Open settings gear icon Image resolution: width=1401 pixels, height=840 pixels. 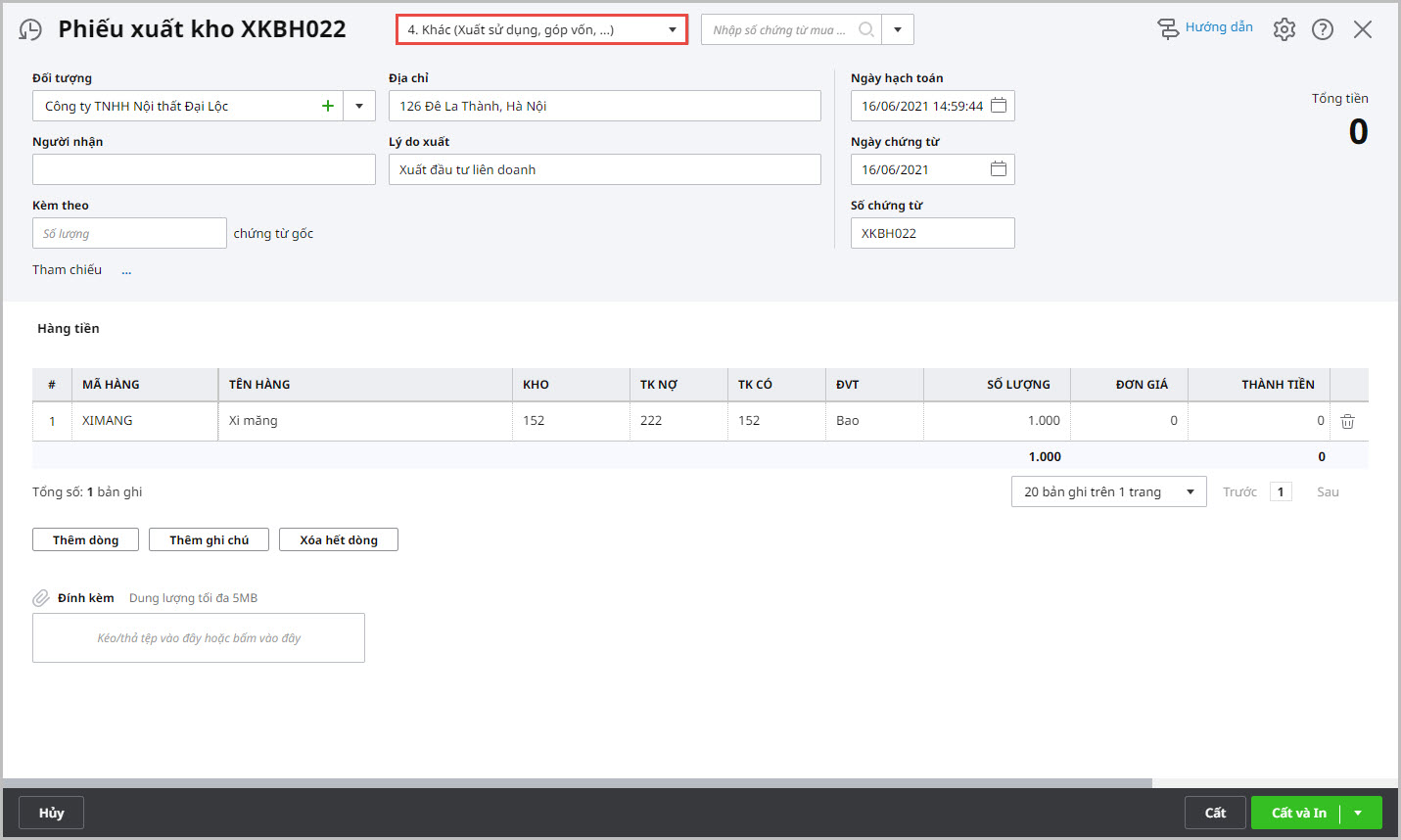(1284, 29)
